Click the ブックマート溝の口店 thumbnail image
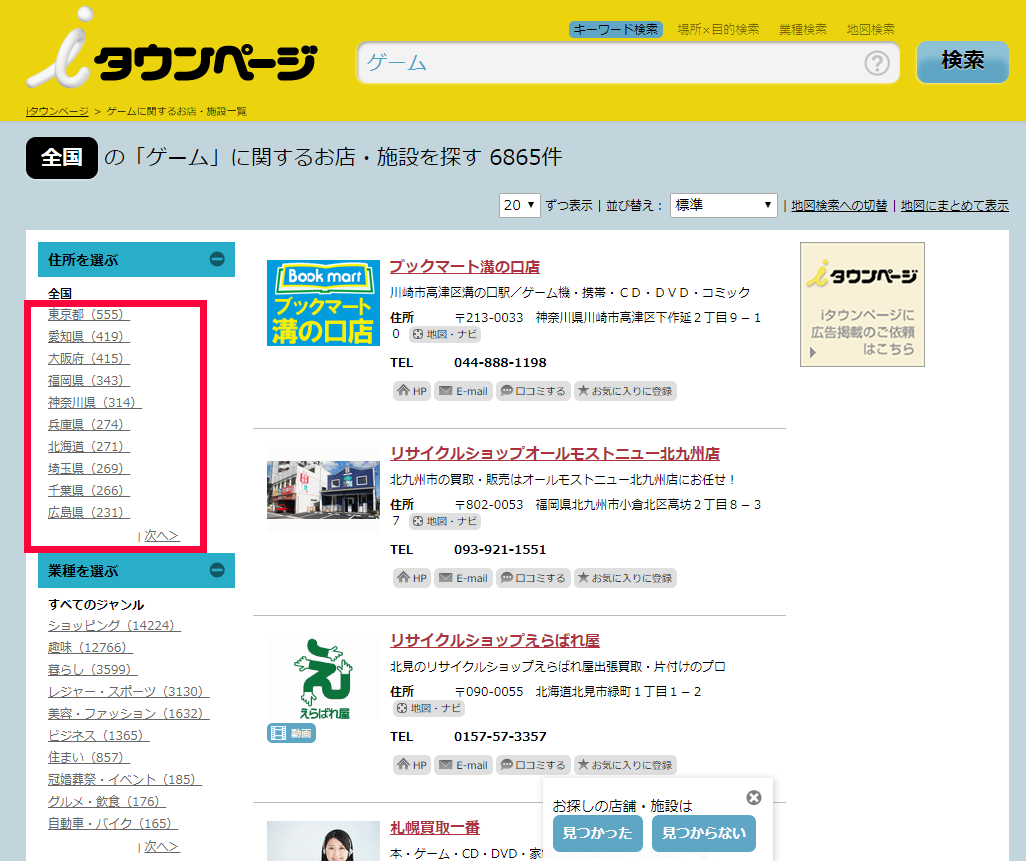Screen dimensions: 1026x861 pyautogui.click(x=323, y=303)
